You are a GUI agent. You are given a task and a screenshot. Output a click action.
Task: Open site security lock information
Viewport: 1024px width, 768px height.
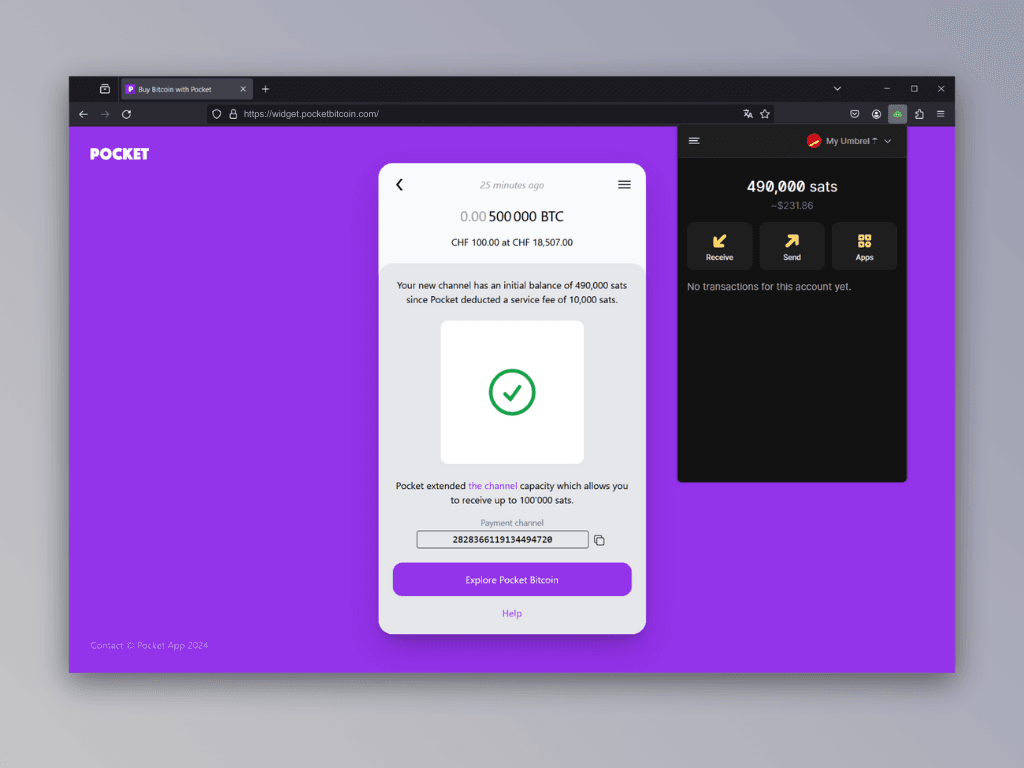click(233, 114)
